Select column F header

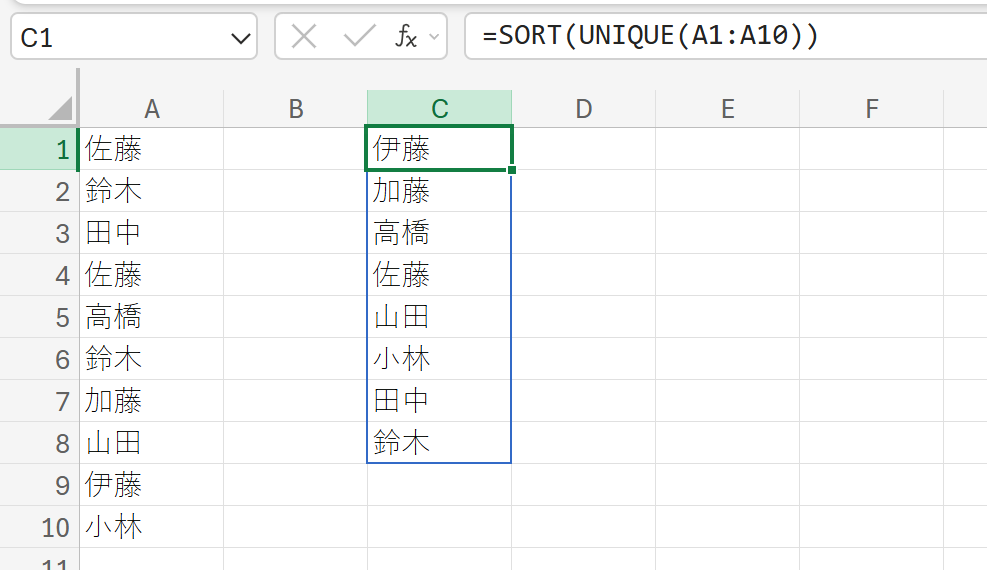click(872, 109)
